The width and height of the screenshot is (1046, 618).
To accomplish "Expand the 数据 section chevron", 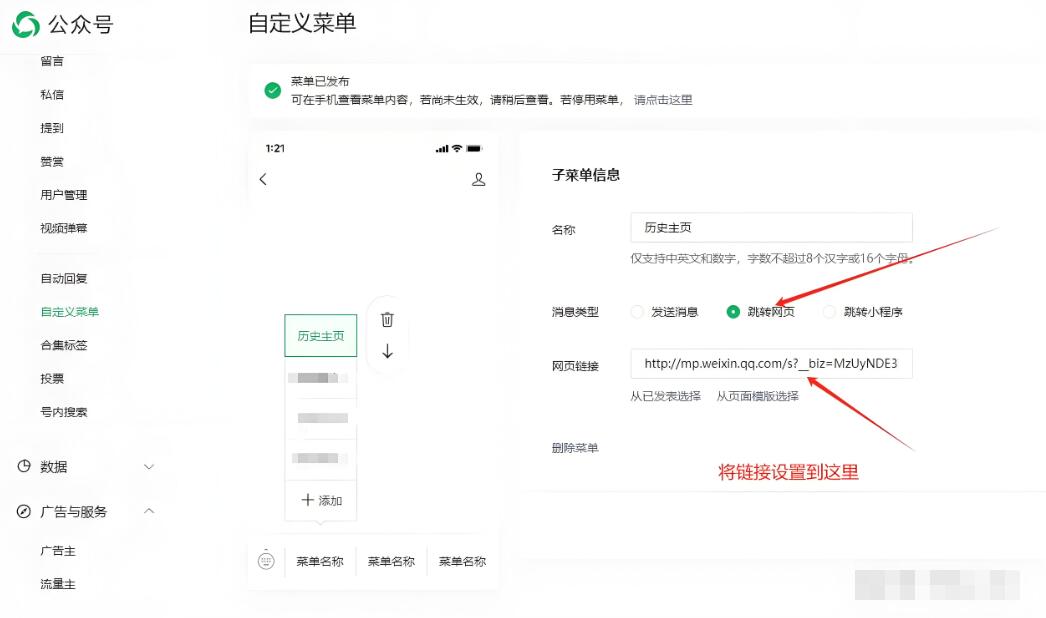I will coord(149,467).
